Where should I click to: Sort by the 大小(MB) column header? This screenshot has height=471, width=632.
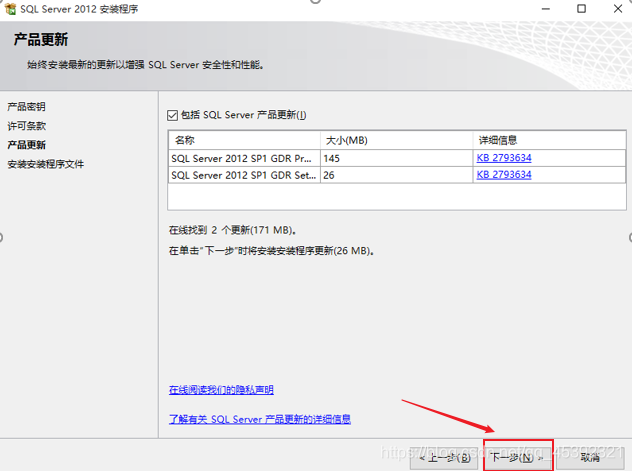(x=397, y=140)
